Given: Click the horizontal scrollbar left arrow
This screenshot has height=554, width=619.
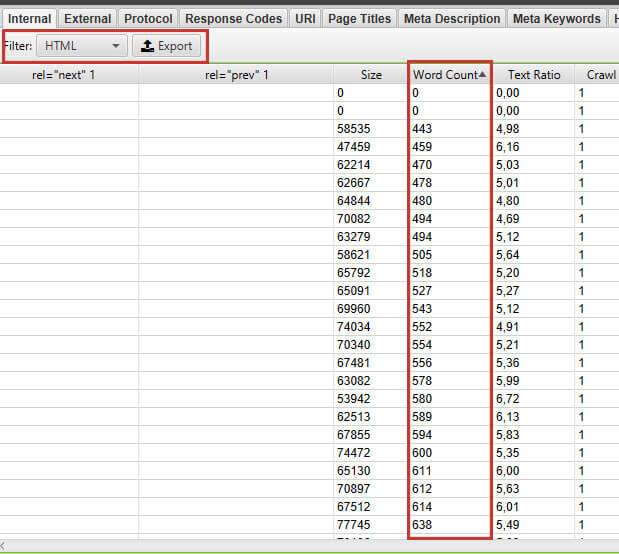Looking at the screenshot, I should click(2, 546).
